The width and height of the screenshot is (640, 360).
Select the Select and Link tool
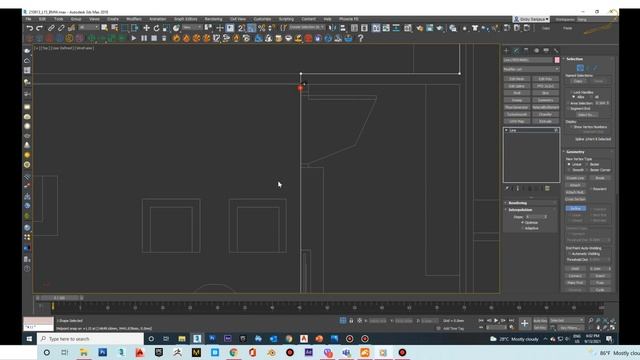tap(51, 28)
